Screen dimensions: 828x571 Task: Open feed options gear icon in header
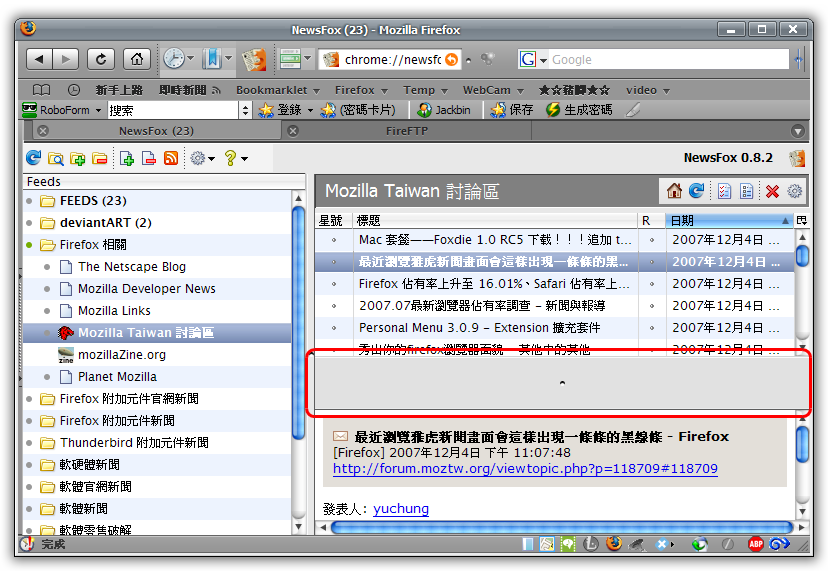click(x=794, y=191)
